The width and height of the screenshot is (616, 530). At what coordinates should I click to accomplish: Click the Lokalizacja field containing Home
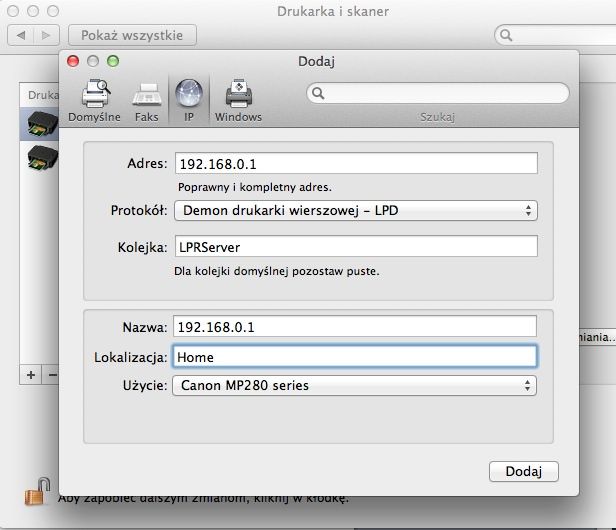[355, 356]
